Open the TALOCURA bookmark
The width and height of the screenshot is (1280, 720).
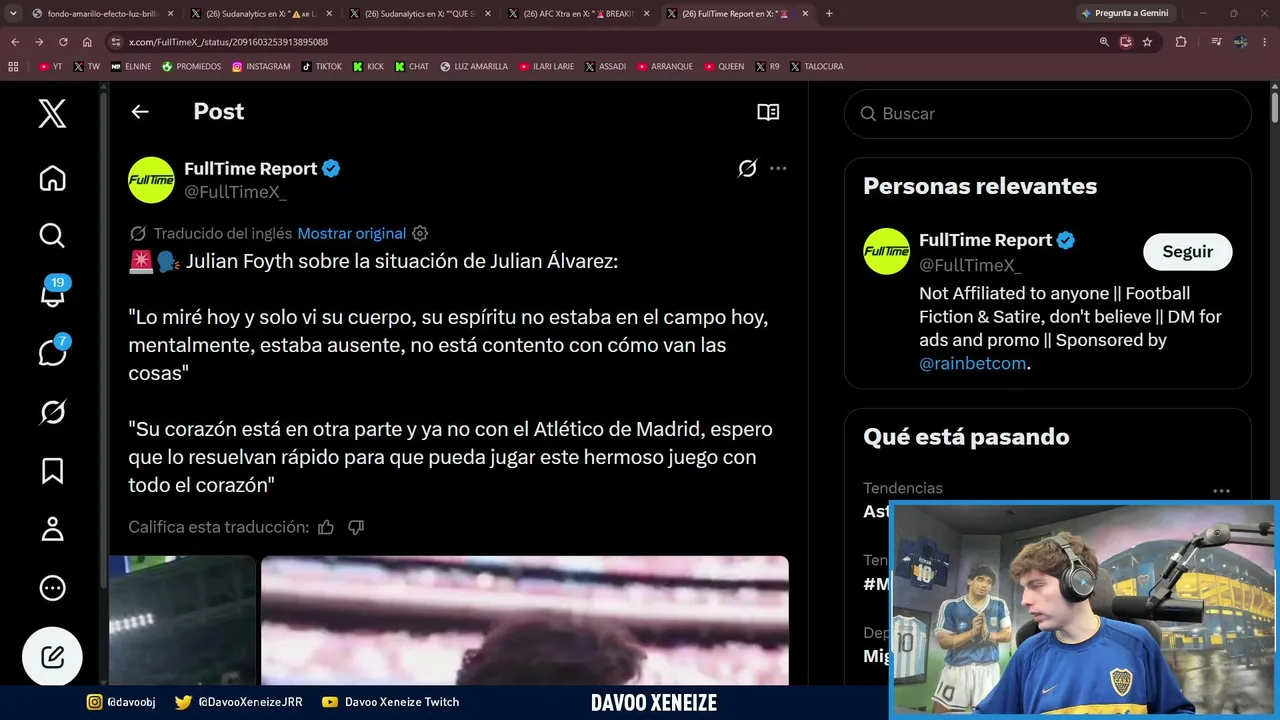tap(816, 67)
